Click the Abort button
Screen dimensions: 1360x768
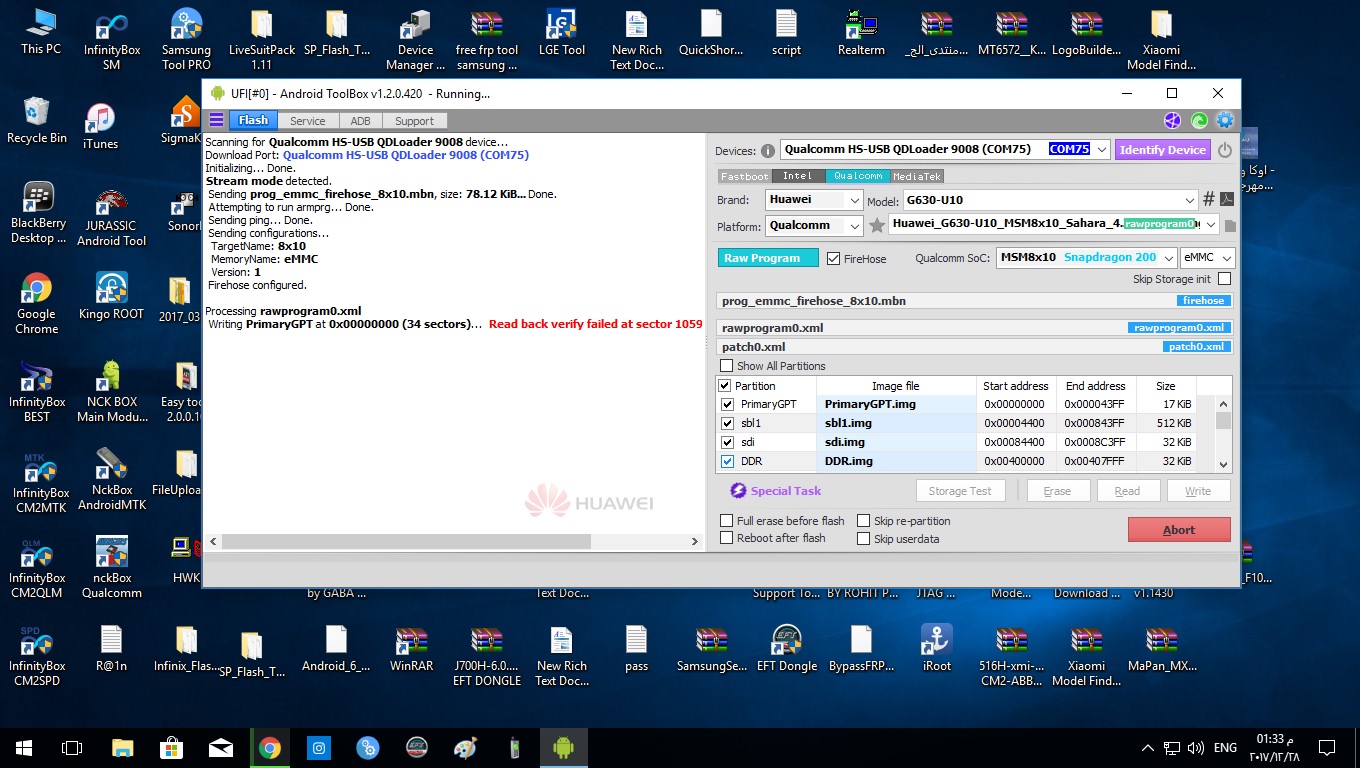tap(1179, 530)
